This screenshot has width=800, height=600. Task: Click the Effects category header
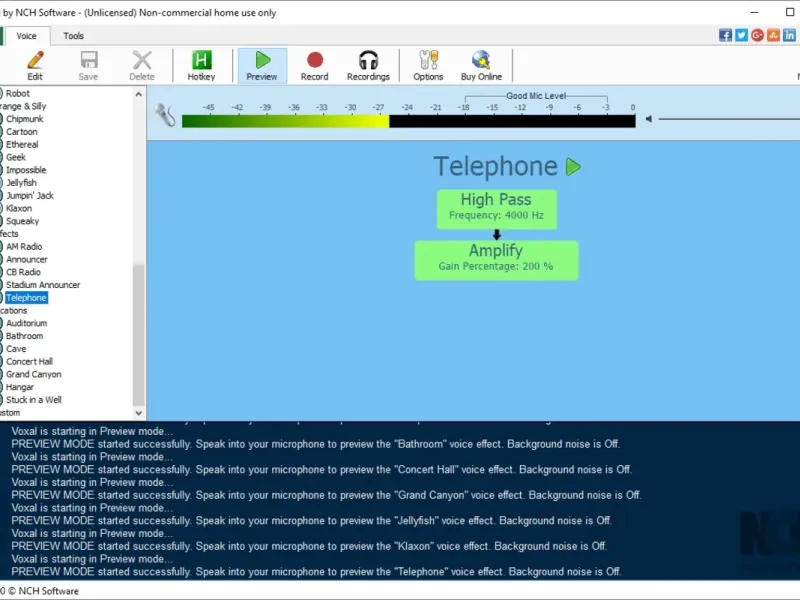pos(9,234)
